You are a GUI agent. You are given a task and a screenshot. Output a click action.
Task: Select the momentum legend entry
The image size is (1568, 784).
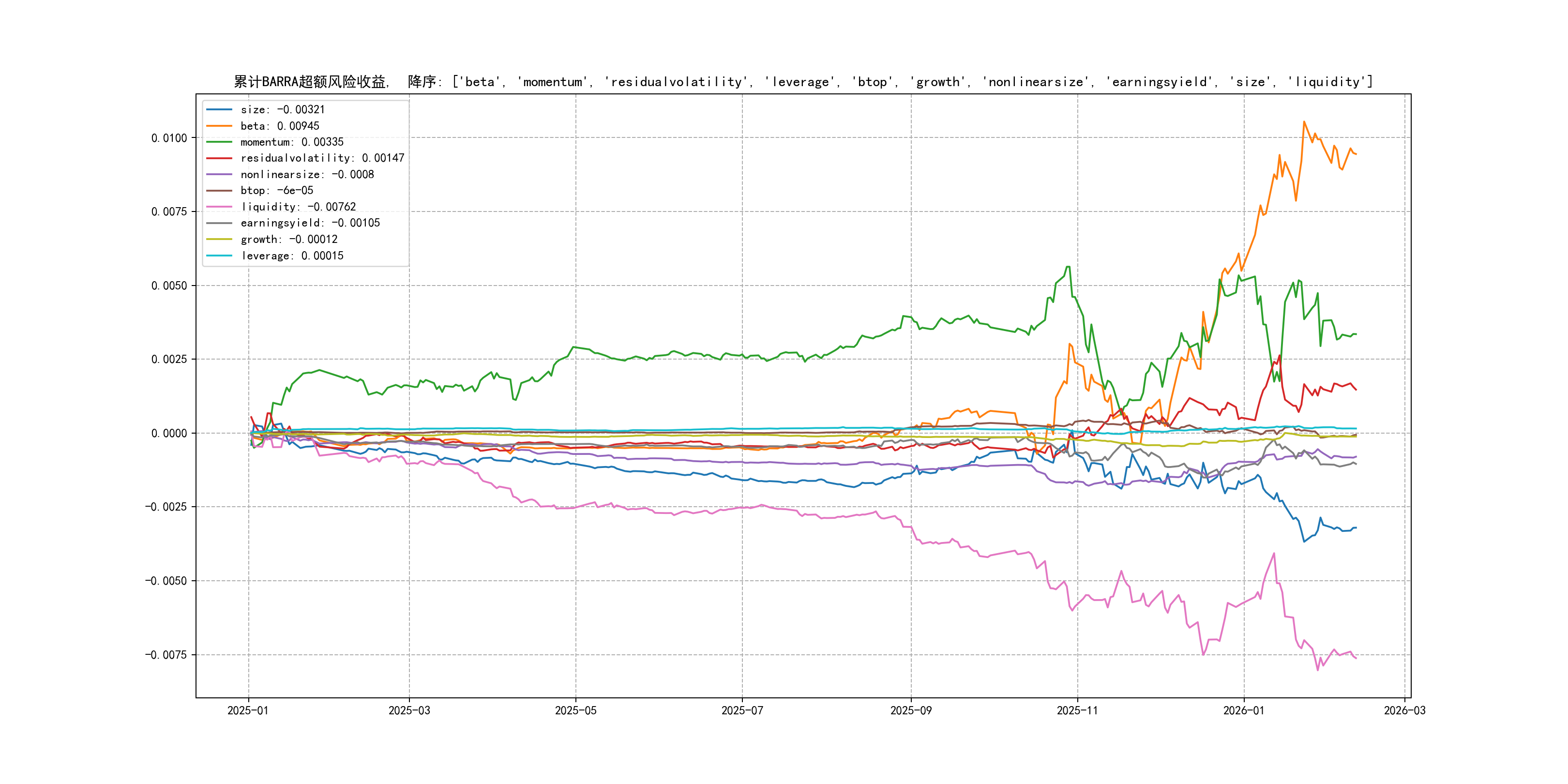click(x=291, y=142)
